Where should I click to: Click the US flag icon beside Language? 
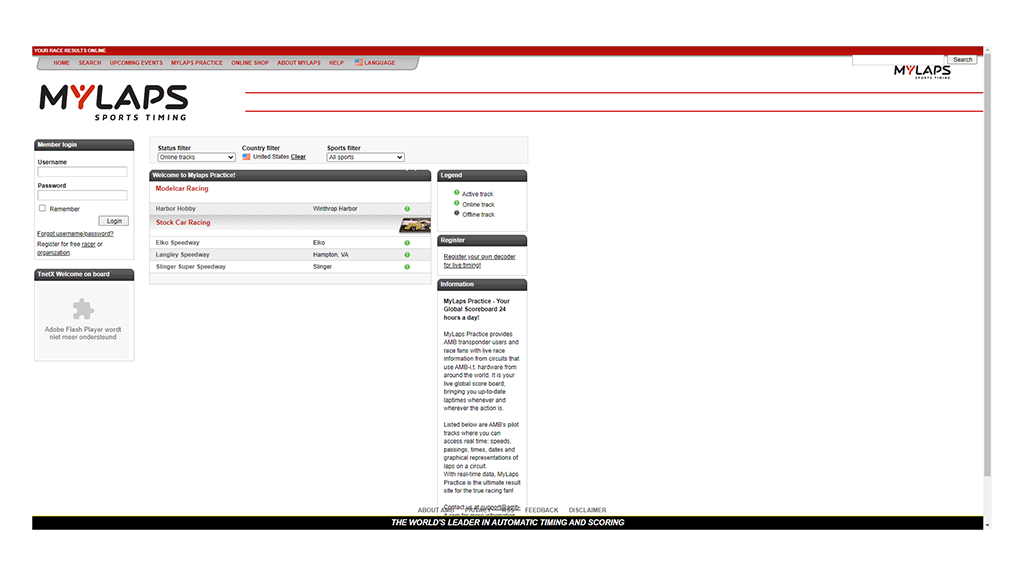(x=358, y=63)
